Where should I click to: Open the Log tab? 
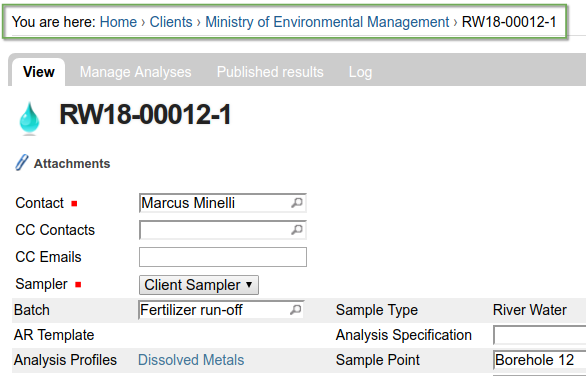tap(360, 72)
